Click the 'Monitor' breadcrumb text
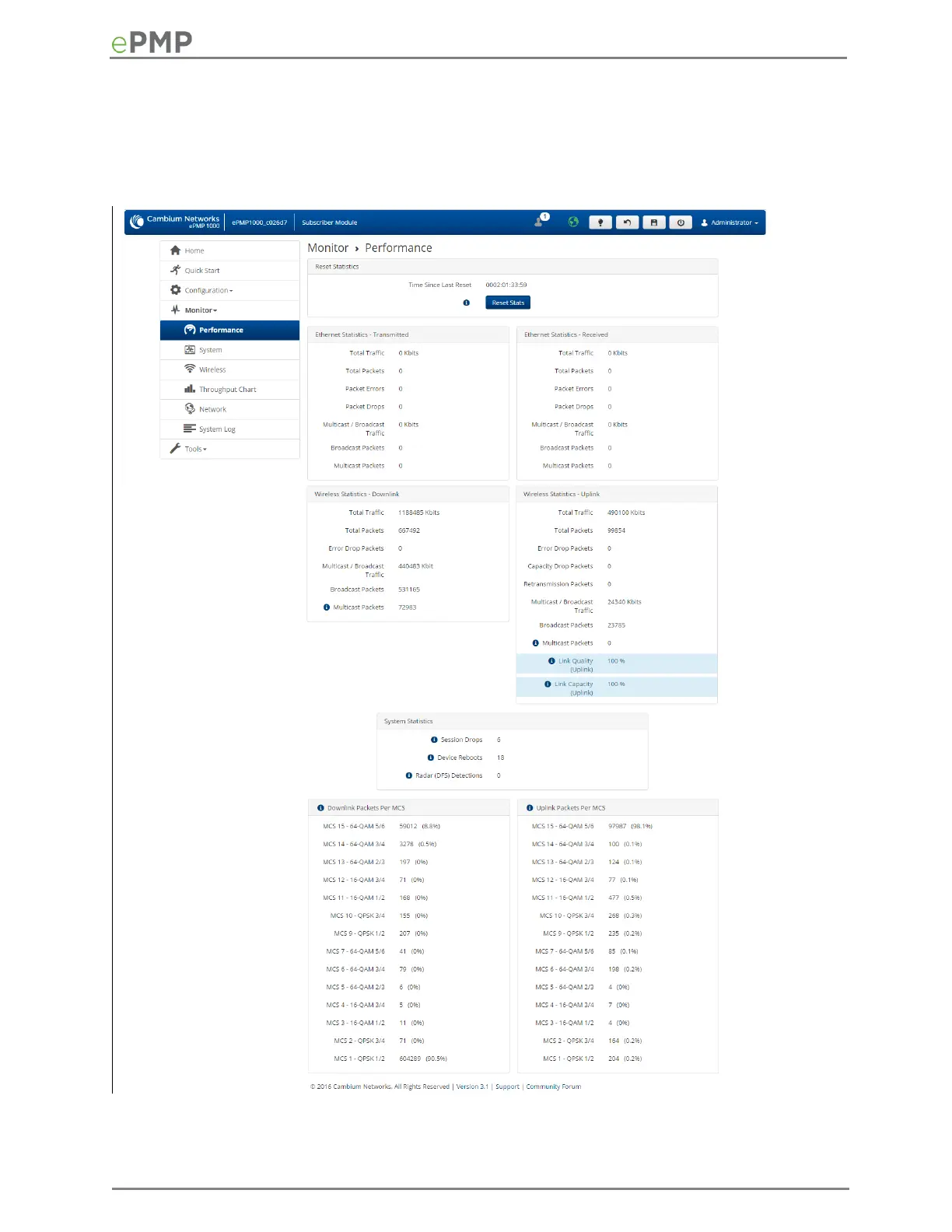 (328, 247)
